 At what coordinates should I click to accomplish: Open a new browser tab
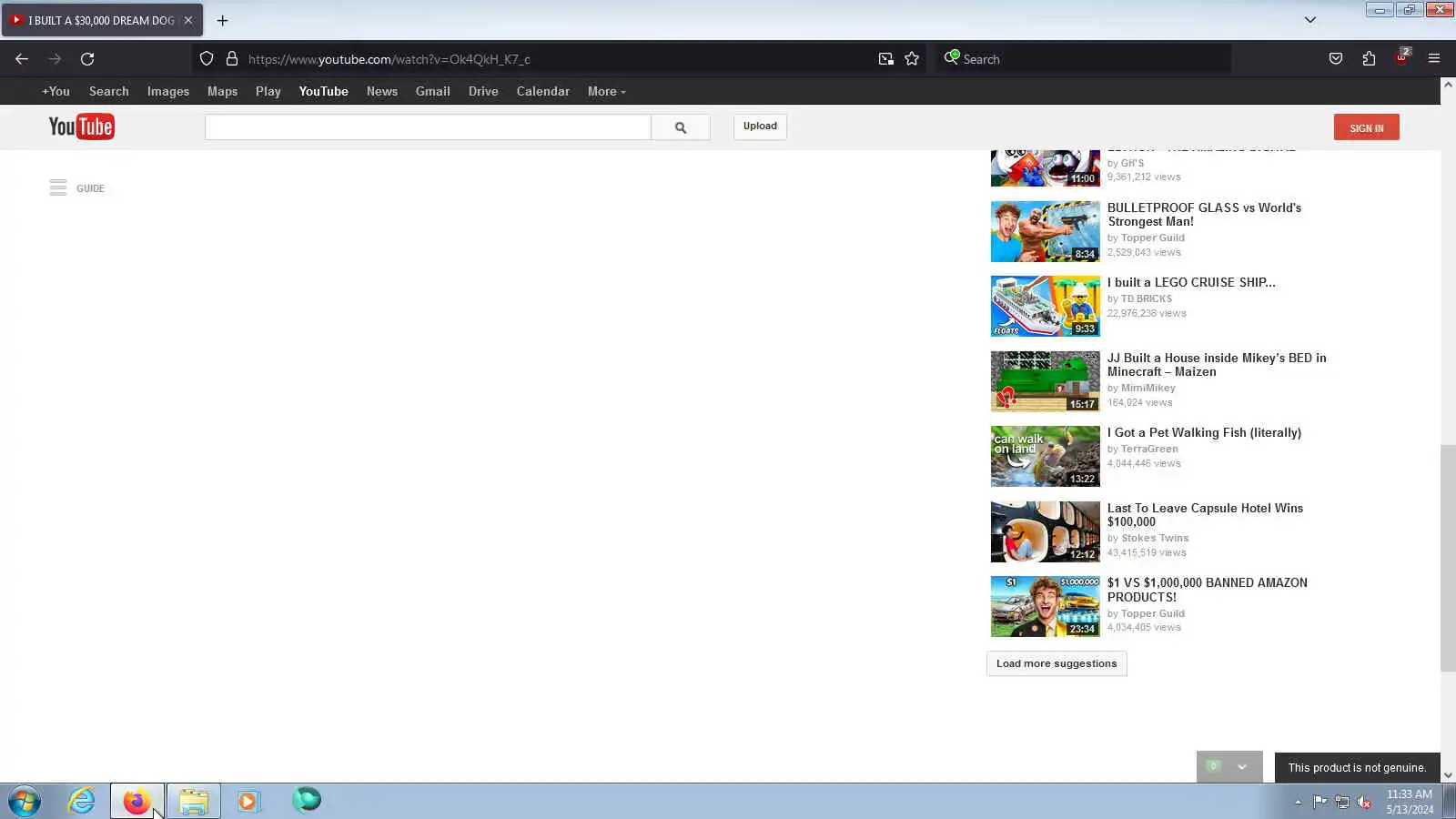tap(222, 20)
